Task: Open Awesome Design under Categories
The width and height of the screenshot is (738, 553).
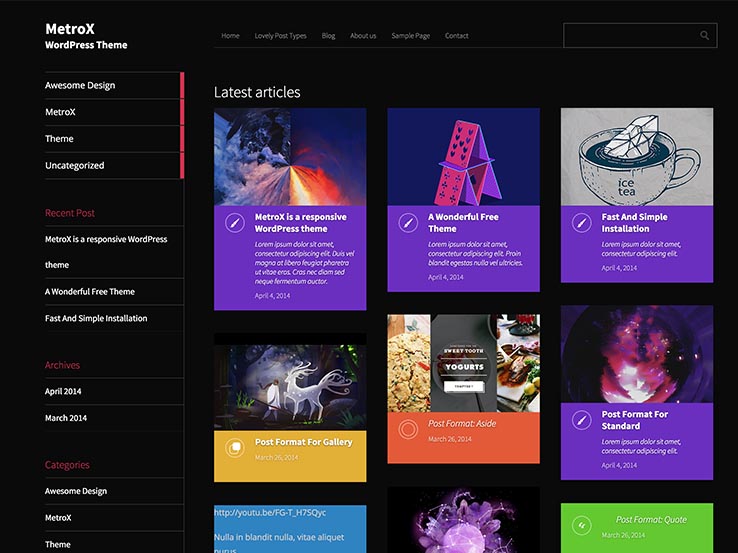Action: [x=76, y=491]
